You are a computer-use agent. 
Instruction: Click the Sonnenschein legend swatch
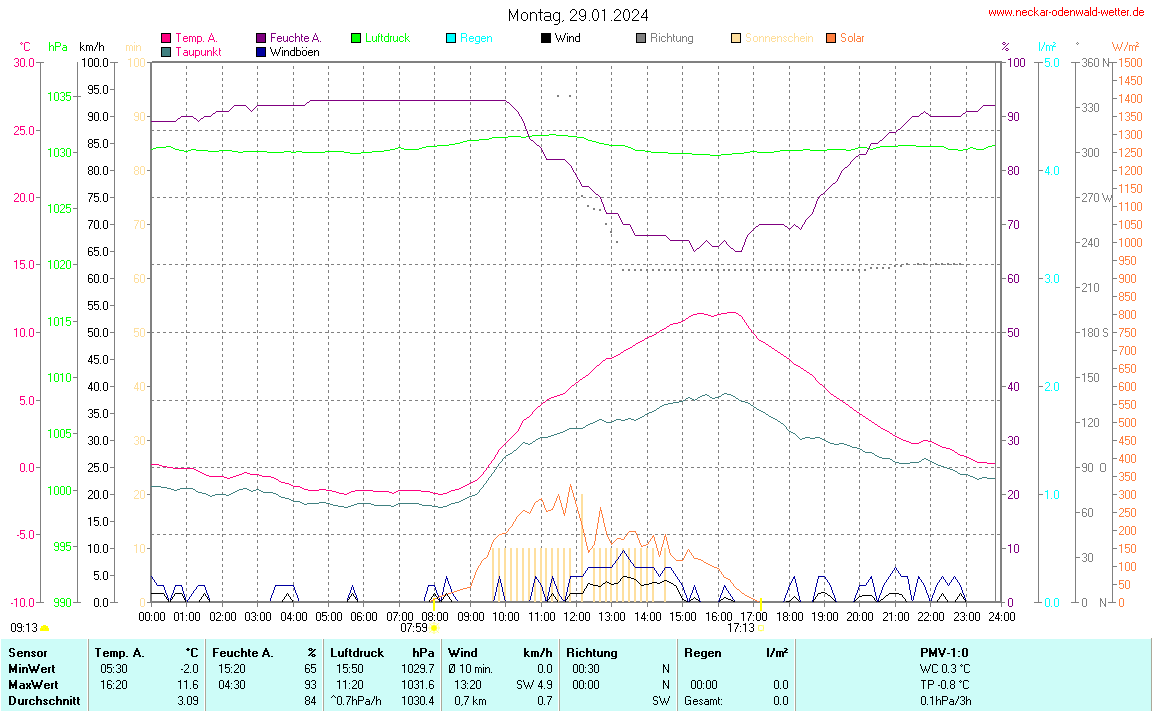click(736, 38)
